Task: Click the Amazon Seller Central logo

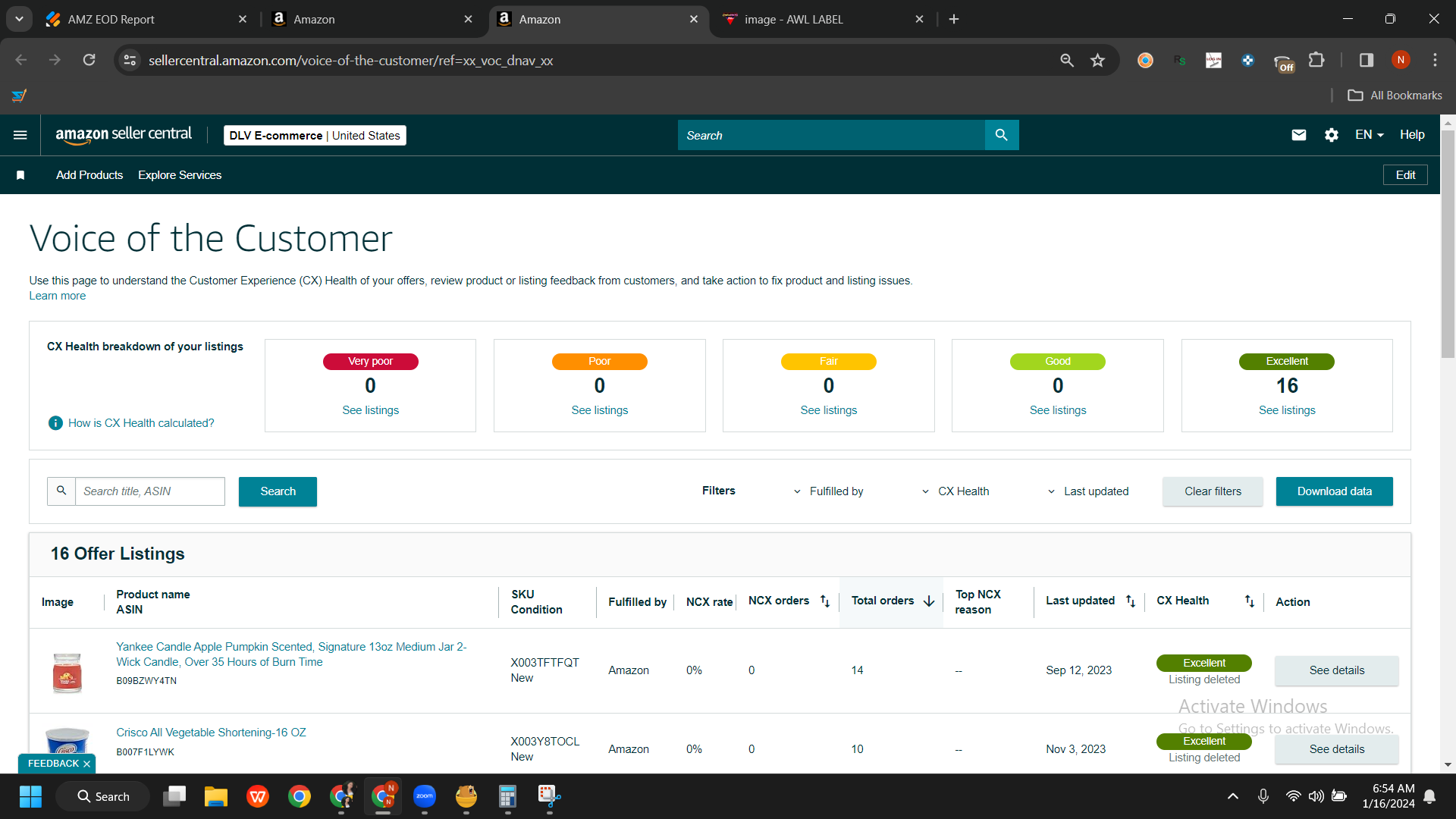Action: coord(124,135)
